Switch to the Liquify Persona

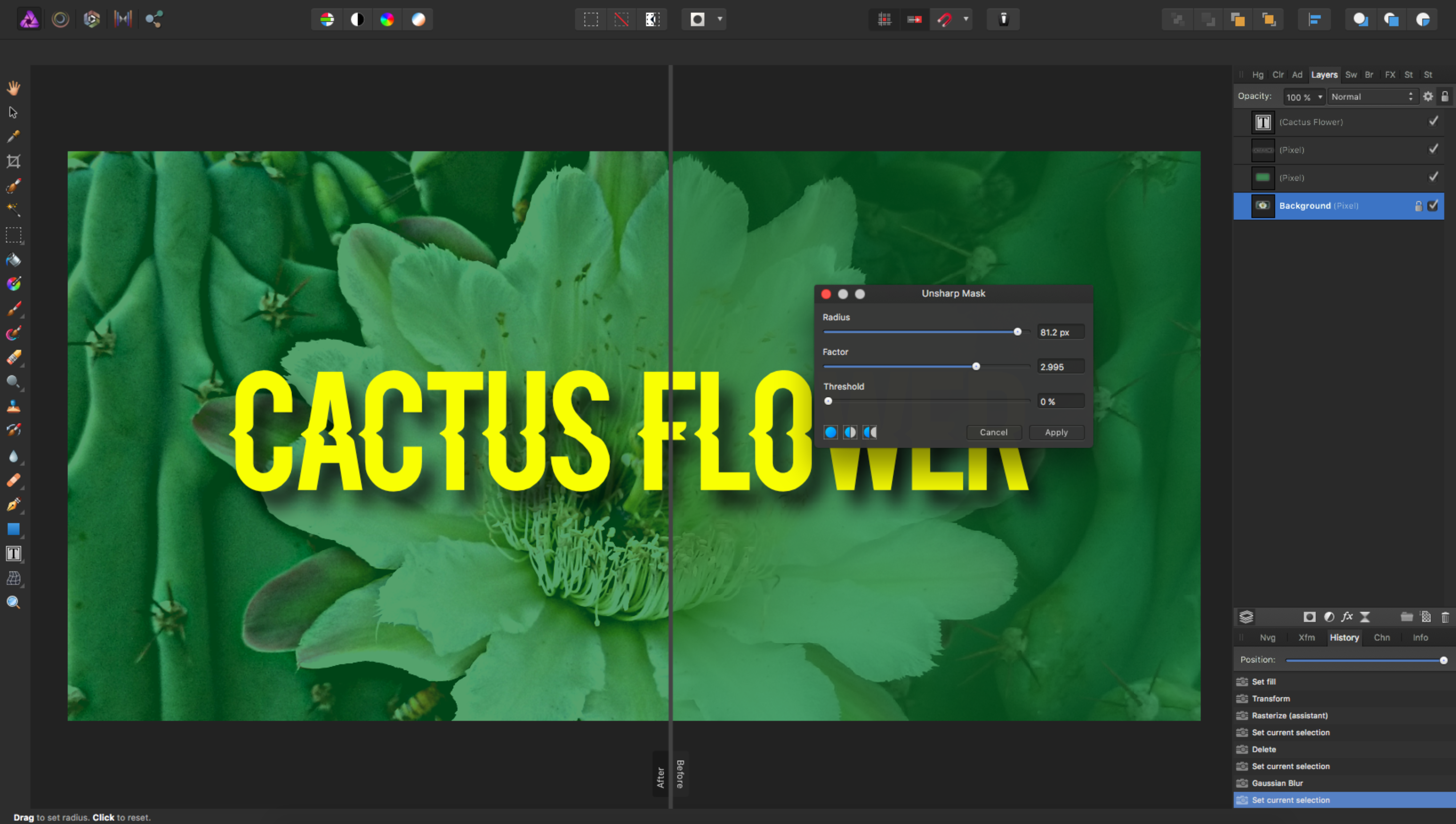[x=60, y=19]
